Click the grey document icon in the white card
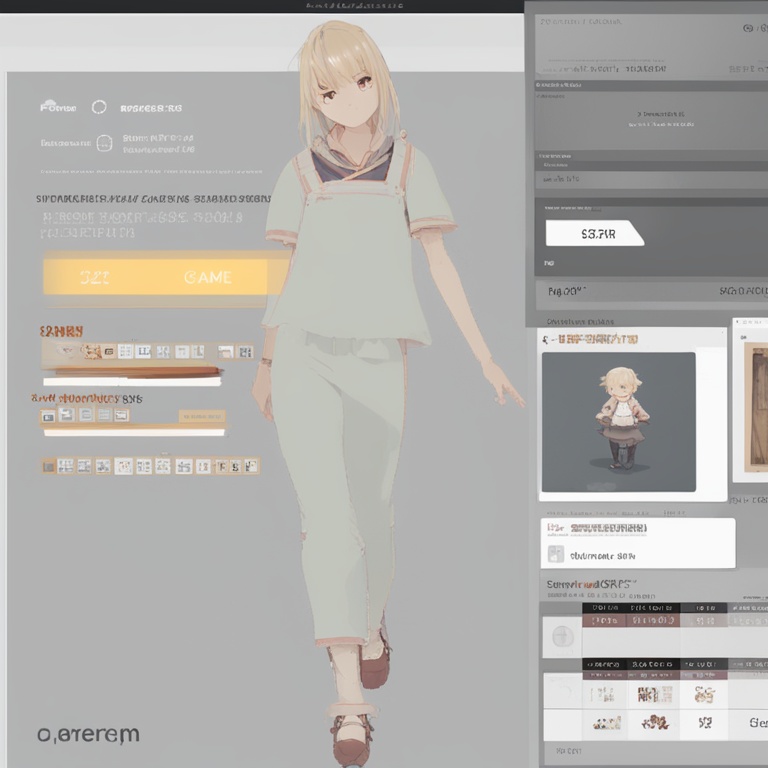The height and width of the screenshot is (768, 768). coord(555,554)
